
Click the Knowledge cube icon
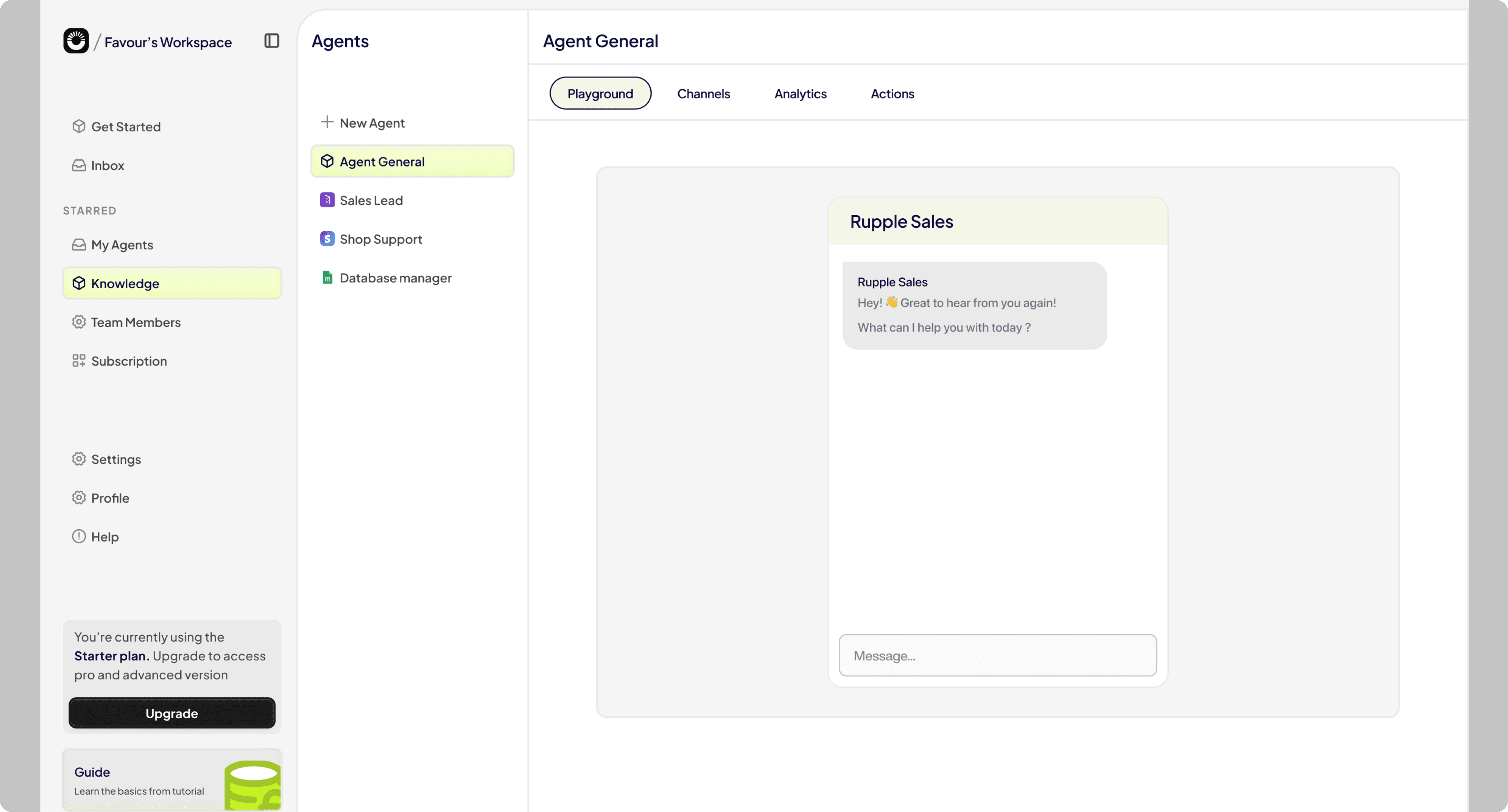(x=79, y=283)
